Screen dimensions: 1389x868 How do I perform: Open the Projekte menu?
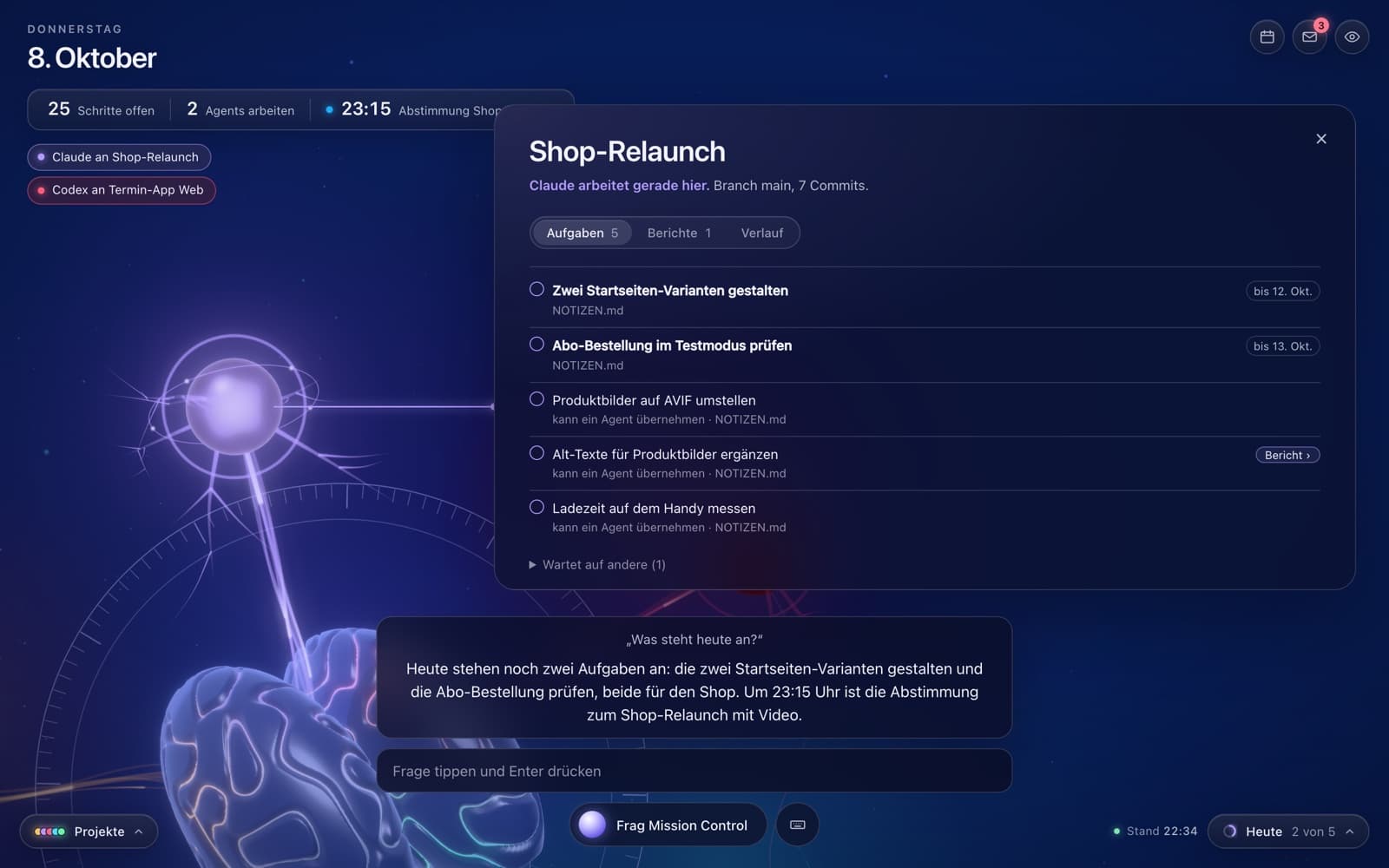(89, 832)
